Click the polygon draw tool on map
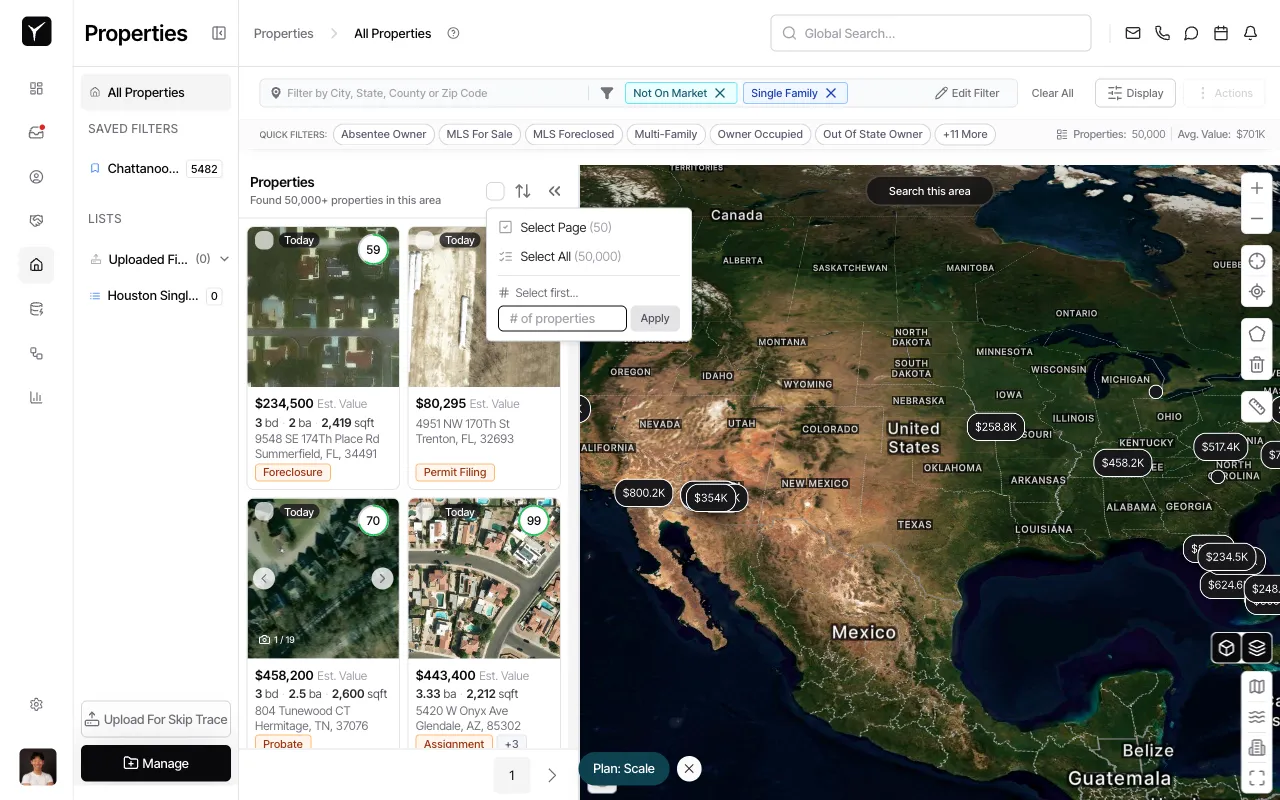Screen dimensions: 1280x800 click(x=1257, y=334)
